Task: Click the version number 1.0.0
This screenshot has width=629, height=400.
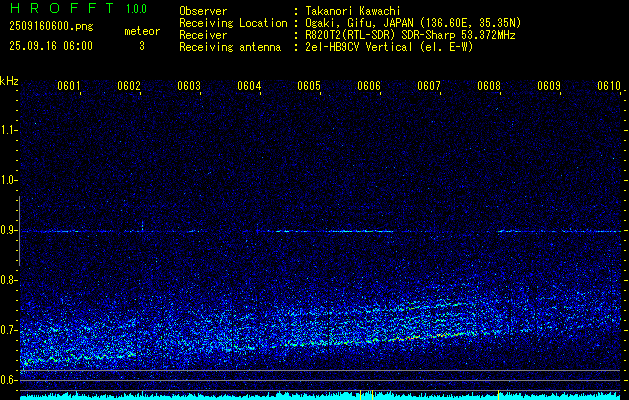Action: [136, 8]
